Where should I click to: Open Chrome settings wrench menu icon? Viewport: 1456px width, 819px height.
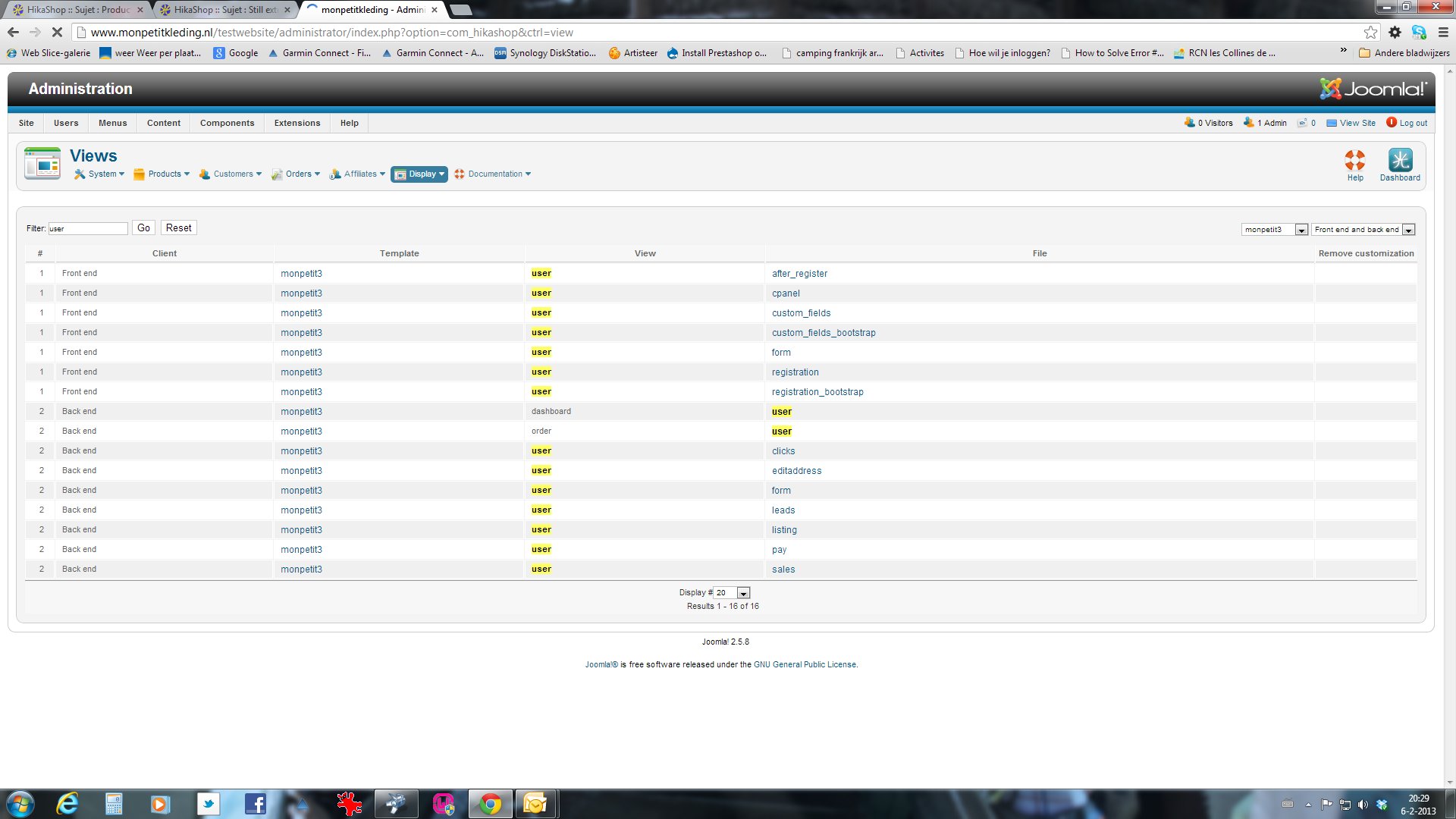1443,33
